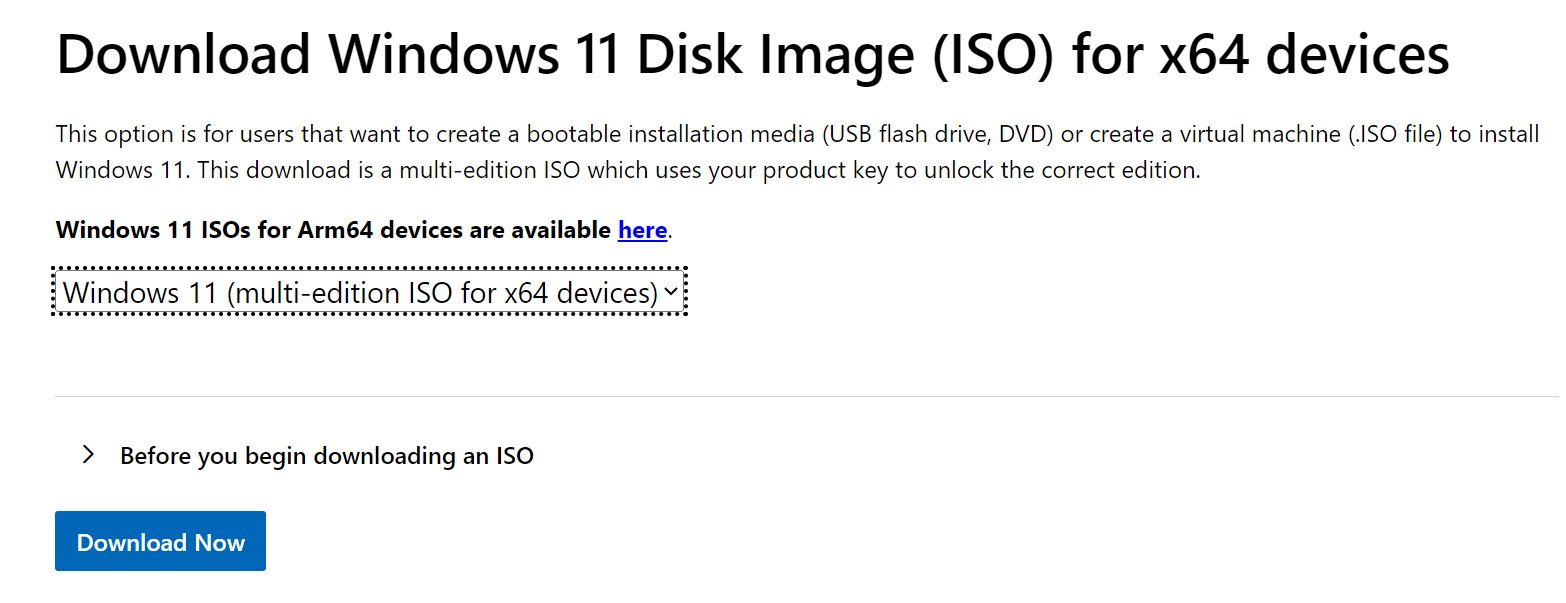Click the Download Now button
The image size is (1566, 603).
pyautogui.click(x=160, y=542)
